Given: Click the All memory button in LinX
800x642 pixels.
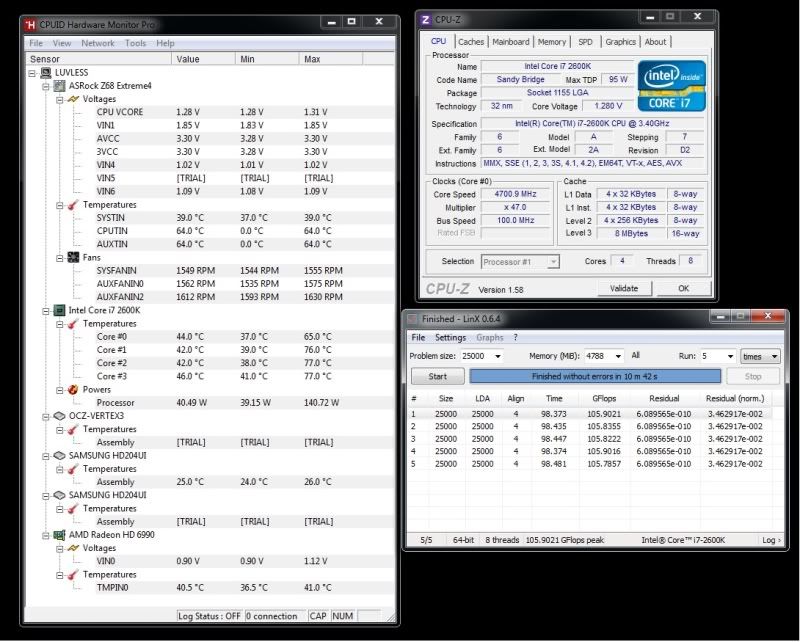Looking at the screenshot, I should click(x=635, y=355).
